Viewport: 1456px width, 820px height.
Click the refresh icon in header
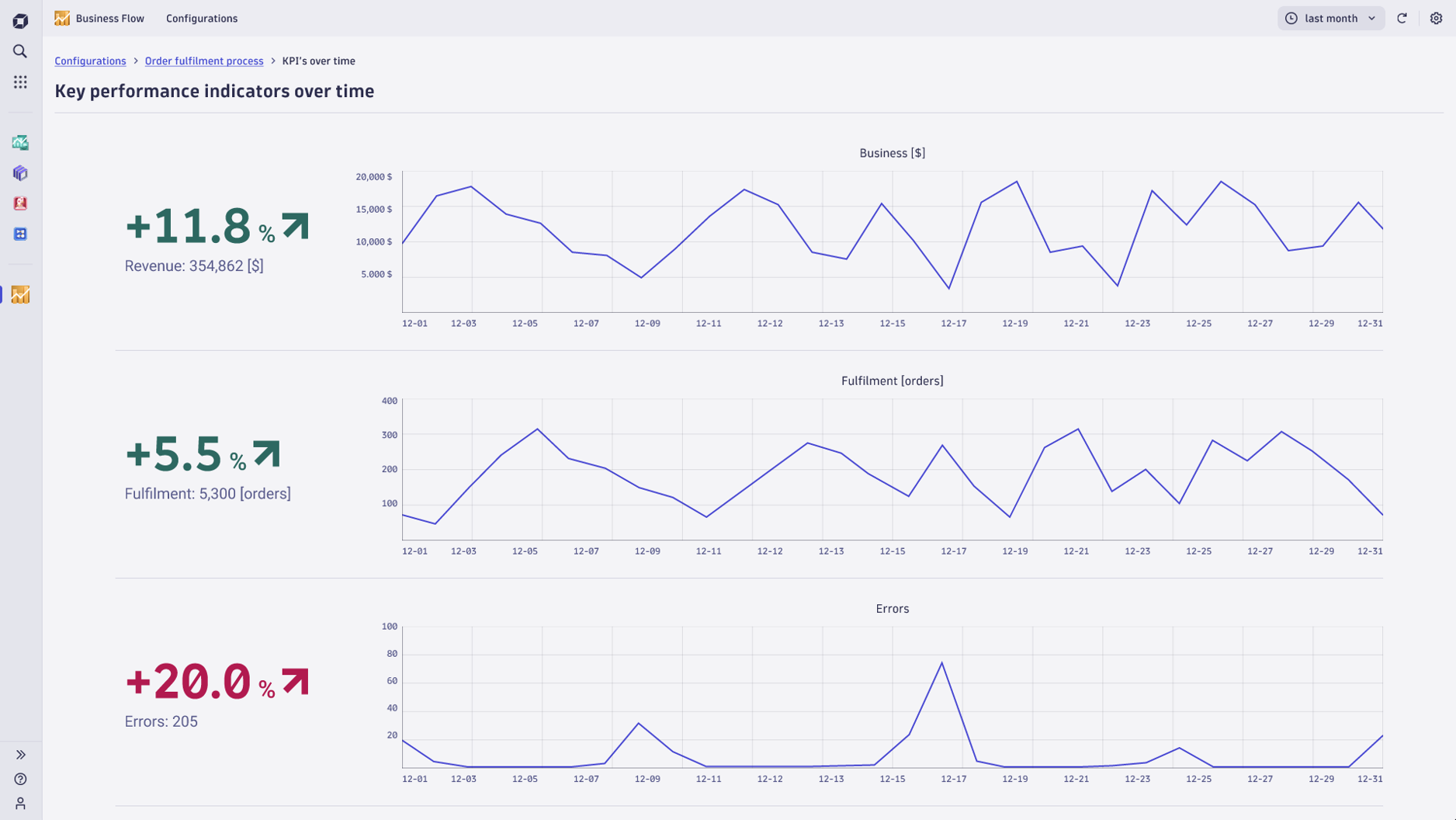1402,18
